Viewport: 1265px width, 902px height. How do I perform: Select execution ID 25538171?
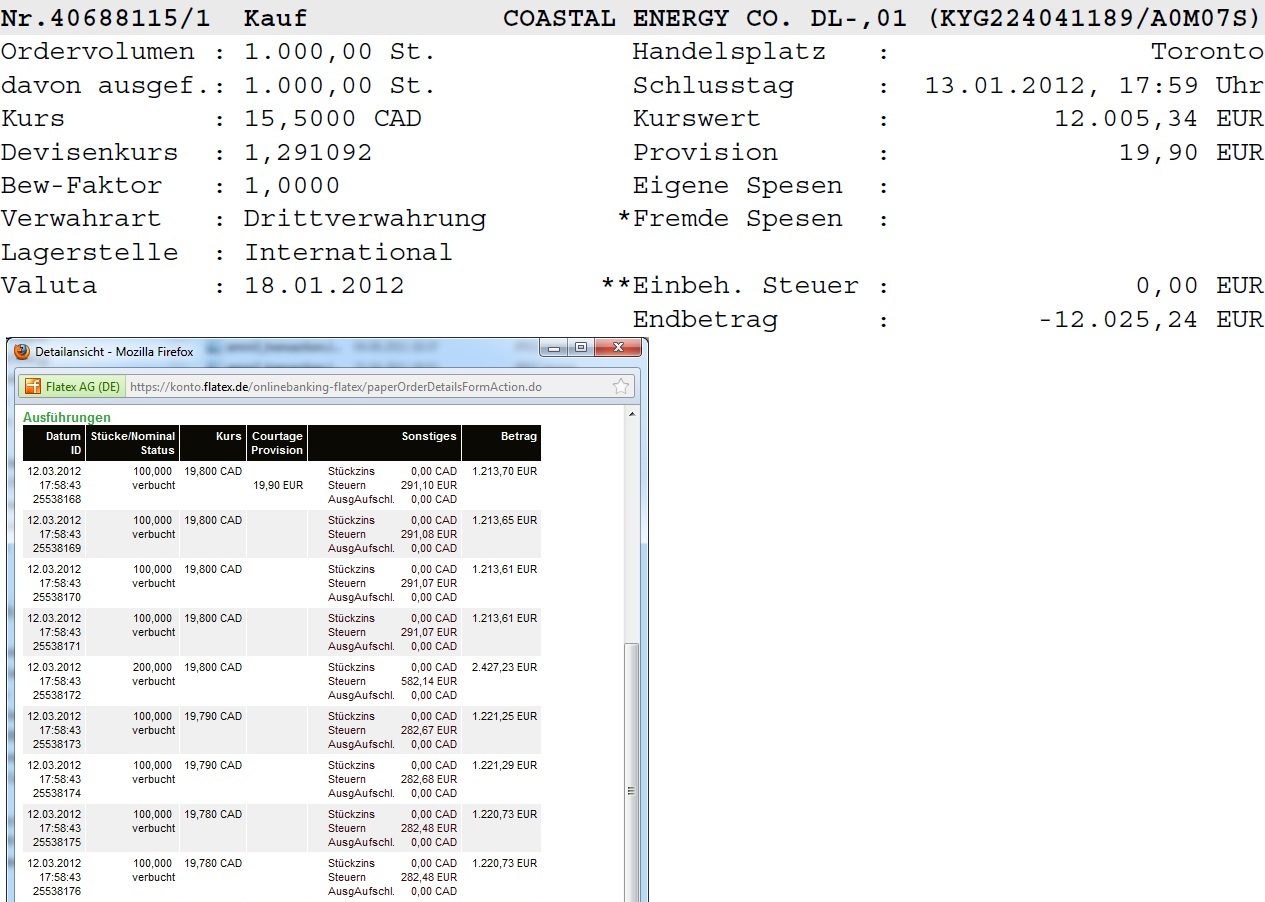[57, 646]
